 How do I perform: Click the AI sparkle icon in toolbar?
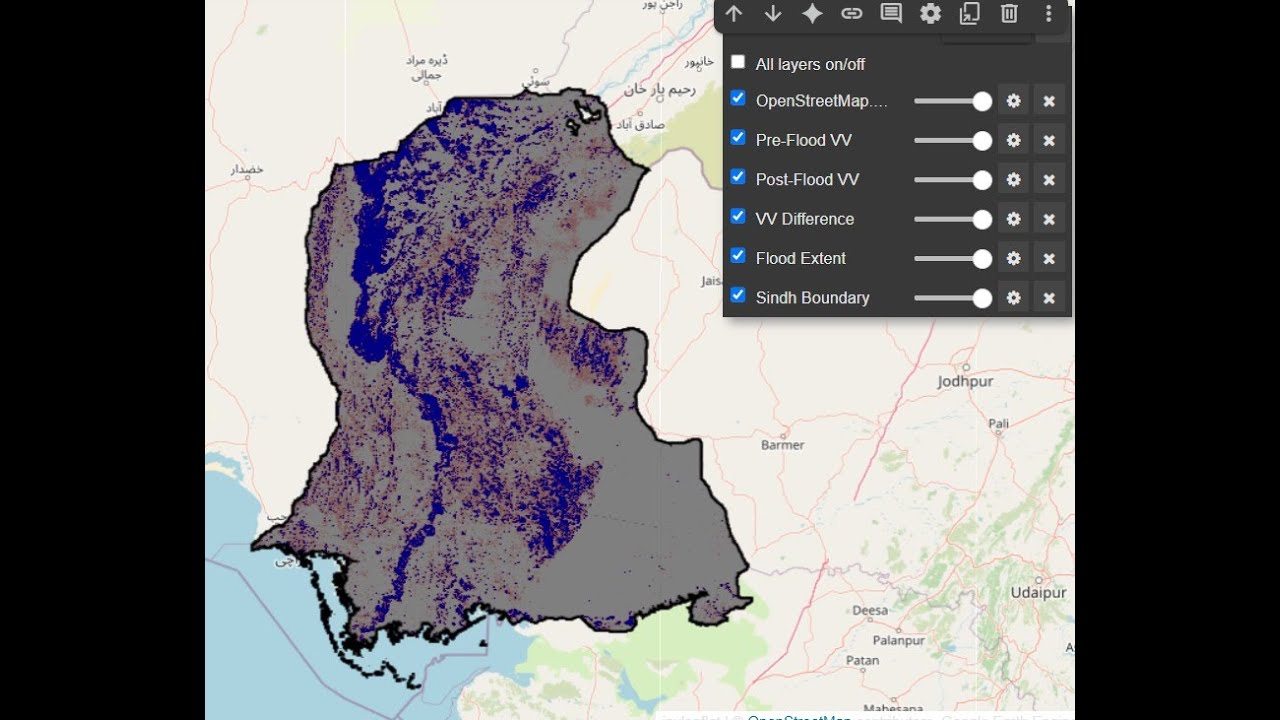click(x=812, y=13)
